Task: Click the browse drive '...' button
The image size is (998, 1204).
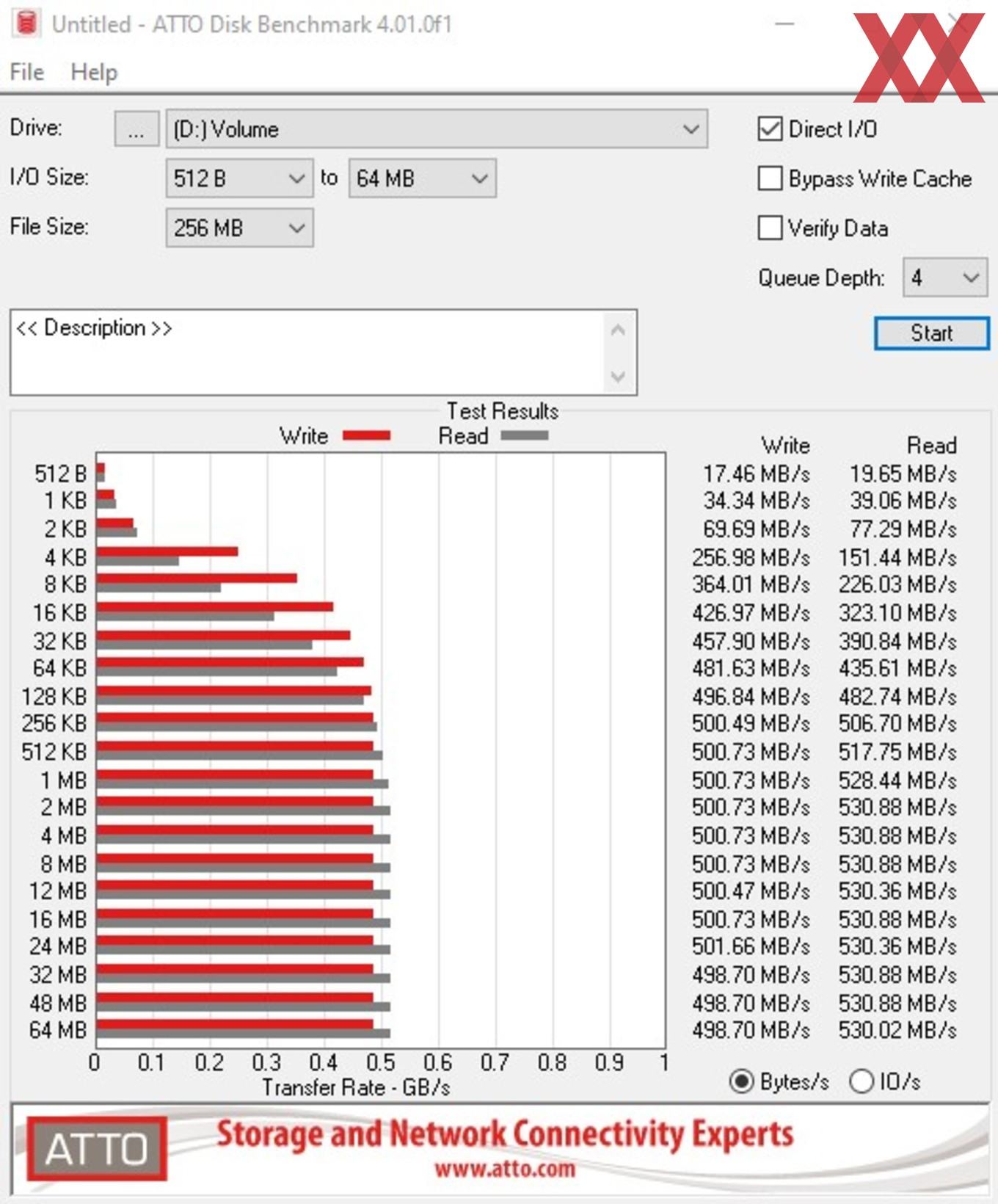Action: [136, 129]
